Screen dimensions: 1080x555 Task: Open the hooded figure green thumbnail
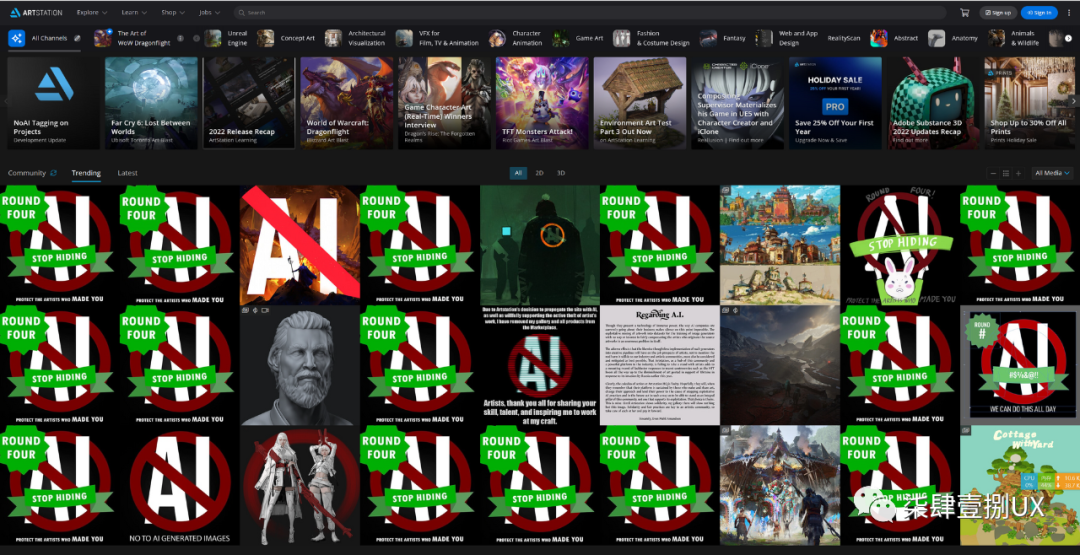click(540, 246)
